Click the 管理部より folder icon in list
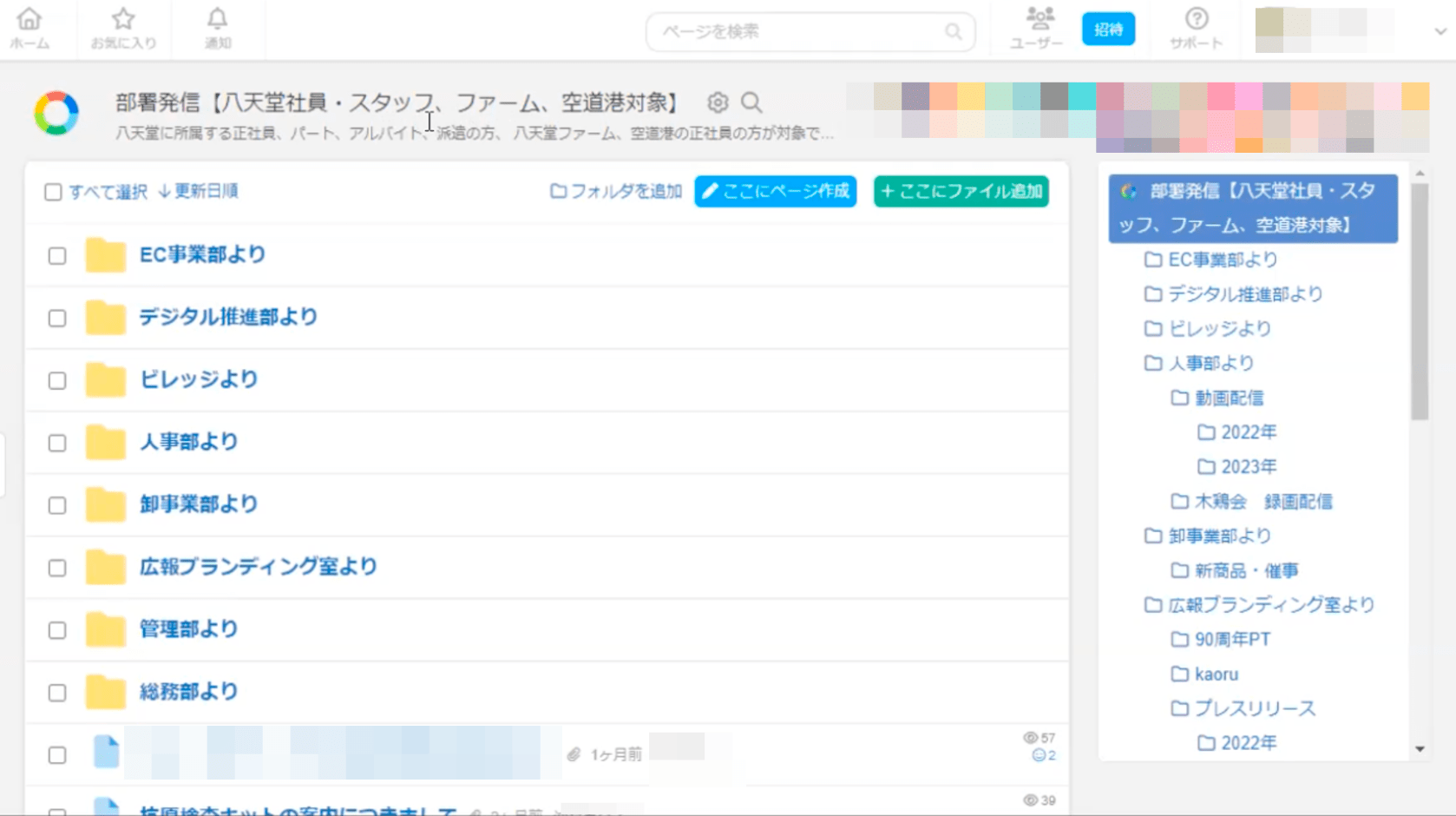The width and height of the screenshot is (1456, 816). point(106,630)
